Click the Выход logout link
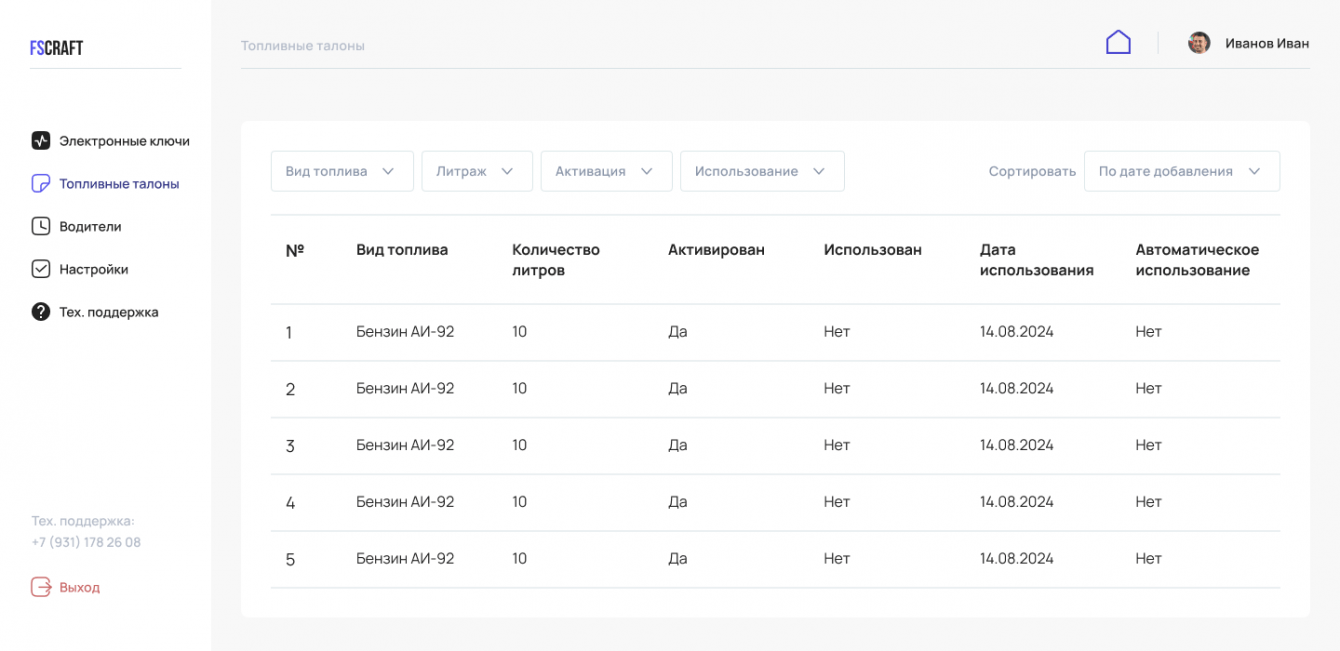Image resolution: width=1340 pixels, height=651 pixels. click(x=79, y=587)
